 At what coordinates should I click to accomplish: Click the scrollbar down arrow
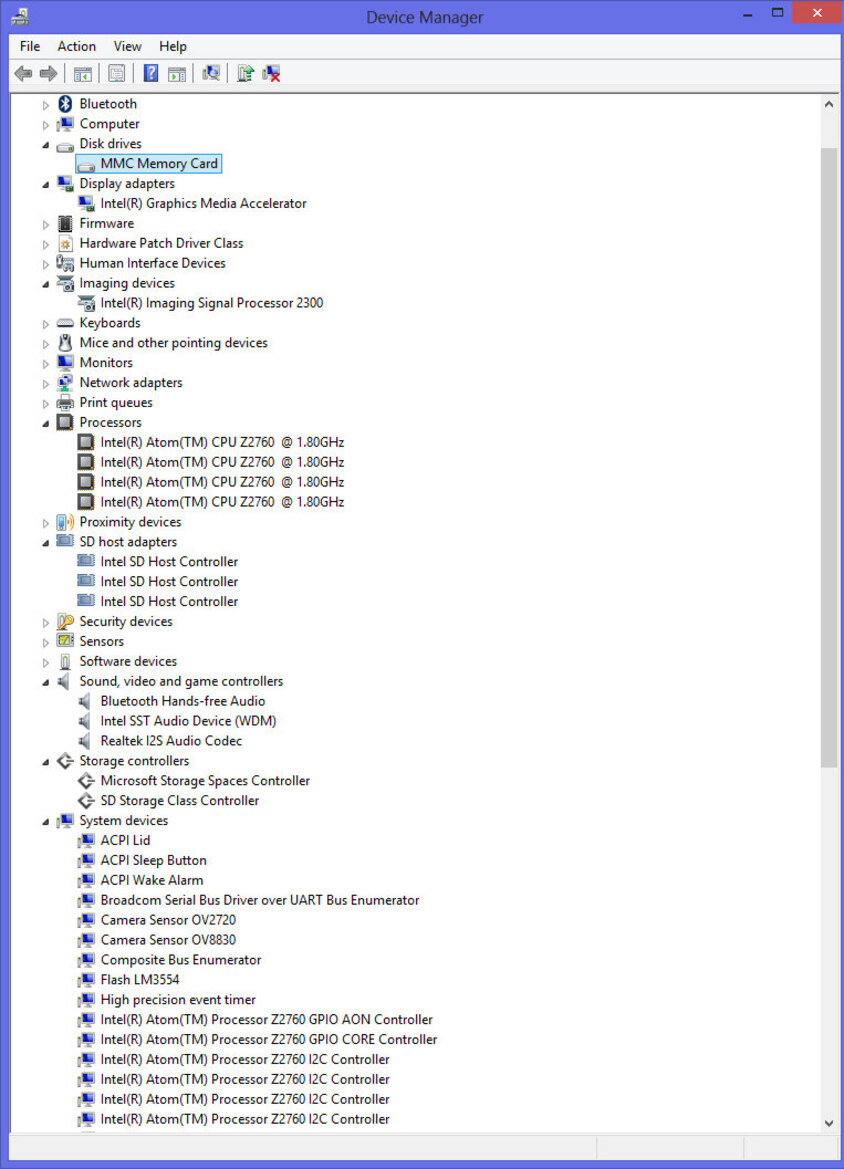tap(828, 1123)
